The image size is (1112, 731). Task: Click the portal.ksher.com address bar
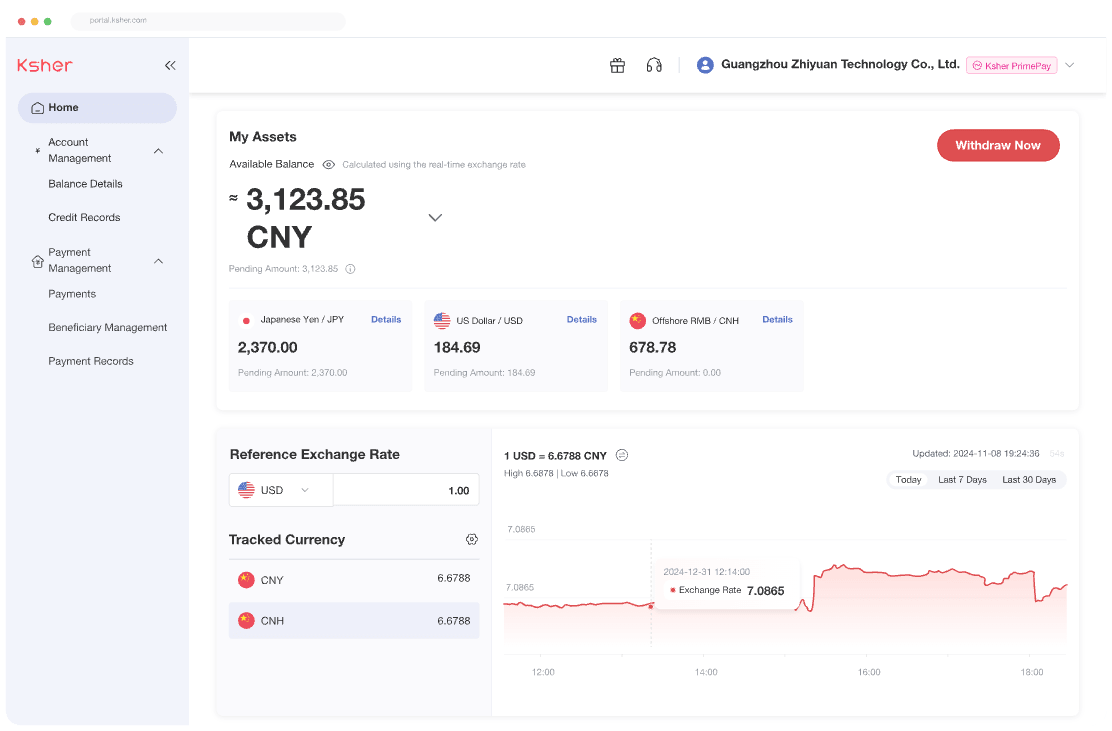point(208,21)
